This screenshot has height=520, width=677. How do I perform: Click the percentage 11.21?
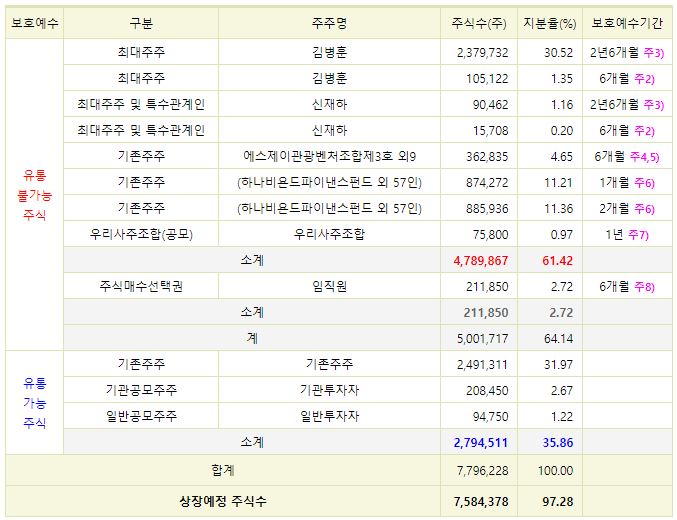558,182
